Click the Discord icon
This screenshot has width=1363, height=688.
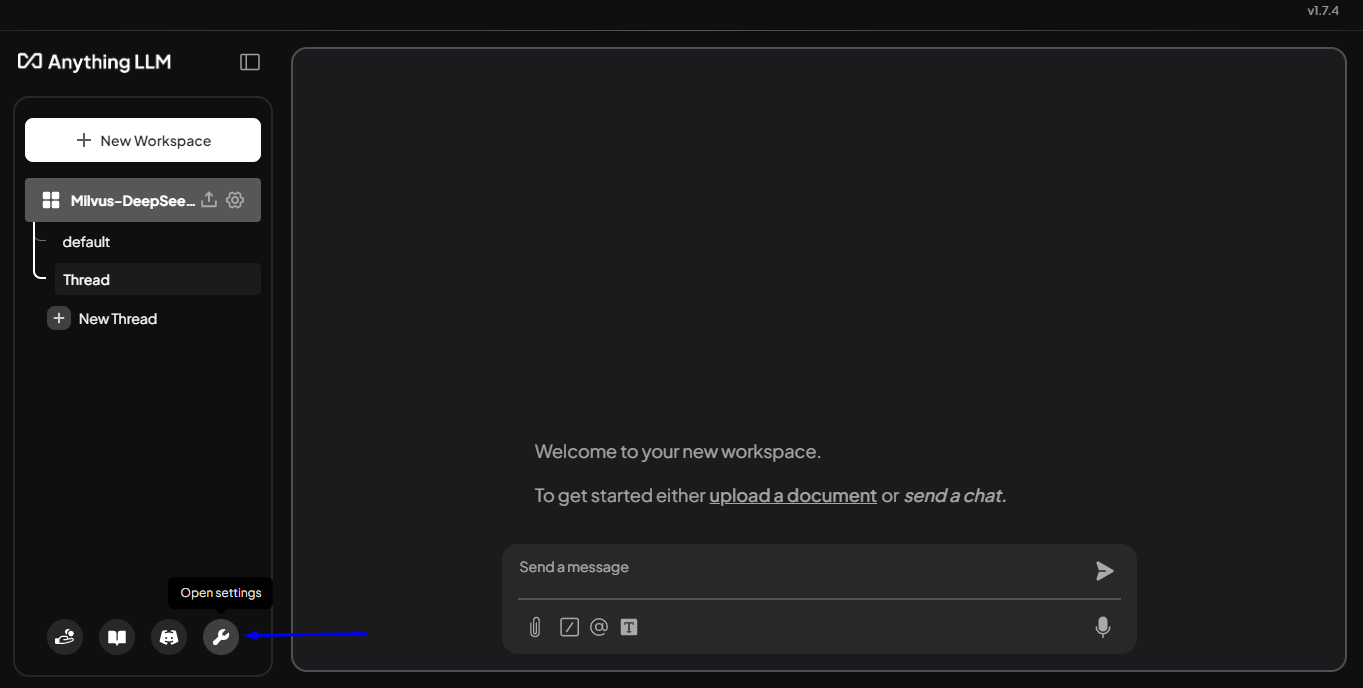pyautogui.click(x=169, y=637)
